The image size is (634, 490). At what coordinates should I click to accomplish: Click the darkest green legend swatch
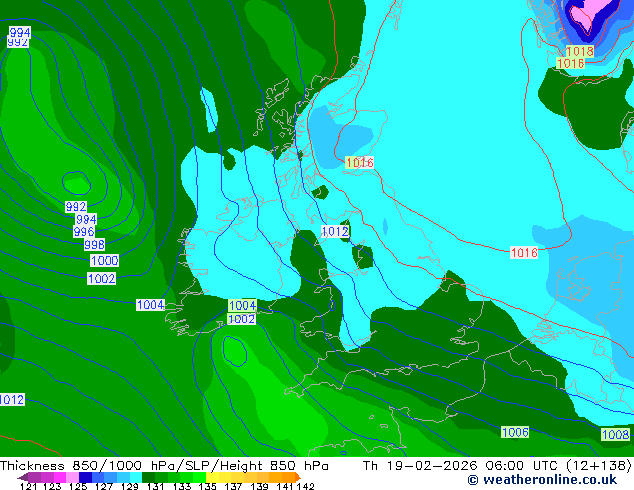[x=148, y=477]
